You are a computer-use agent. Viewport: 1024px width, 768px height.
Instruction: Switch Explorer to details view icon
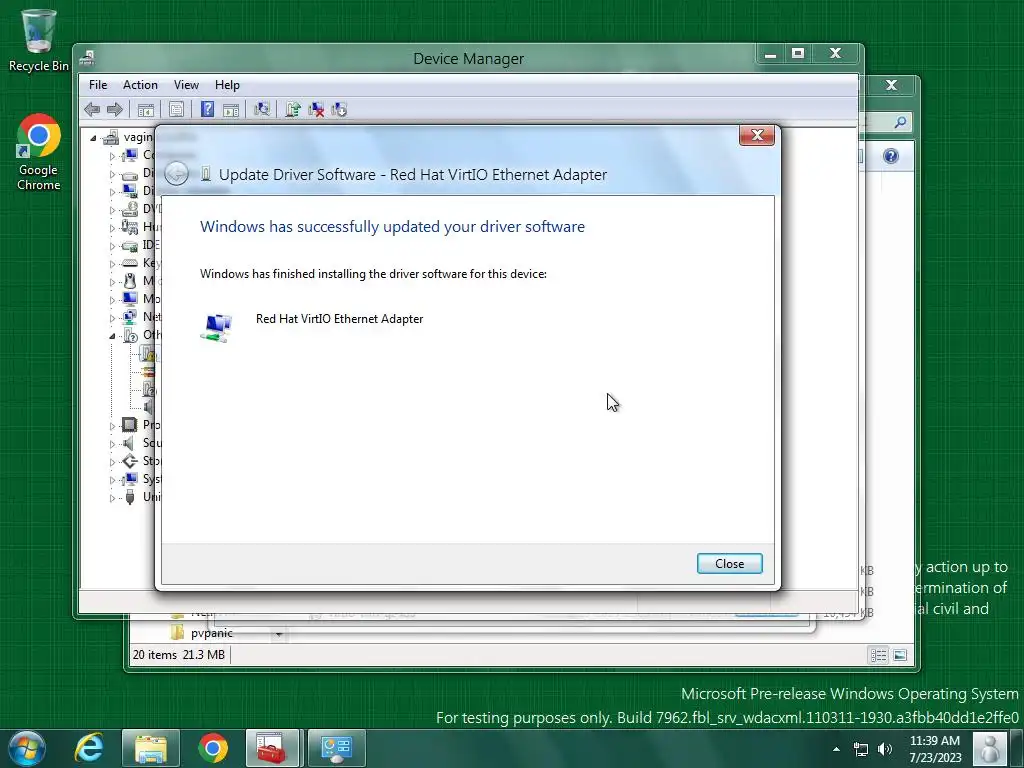(x=878, y=655)
